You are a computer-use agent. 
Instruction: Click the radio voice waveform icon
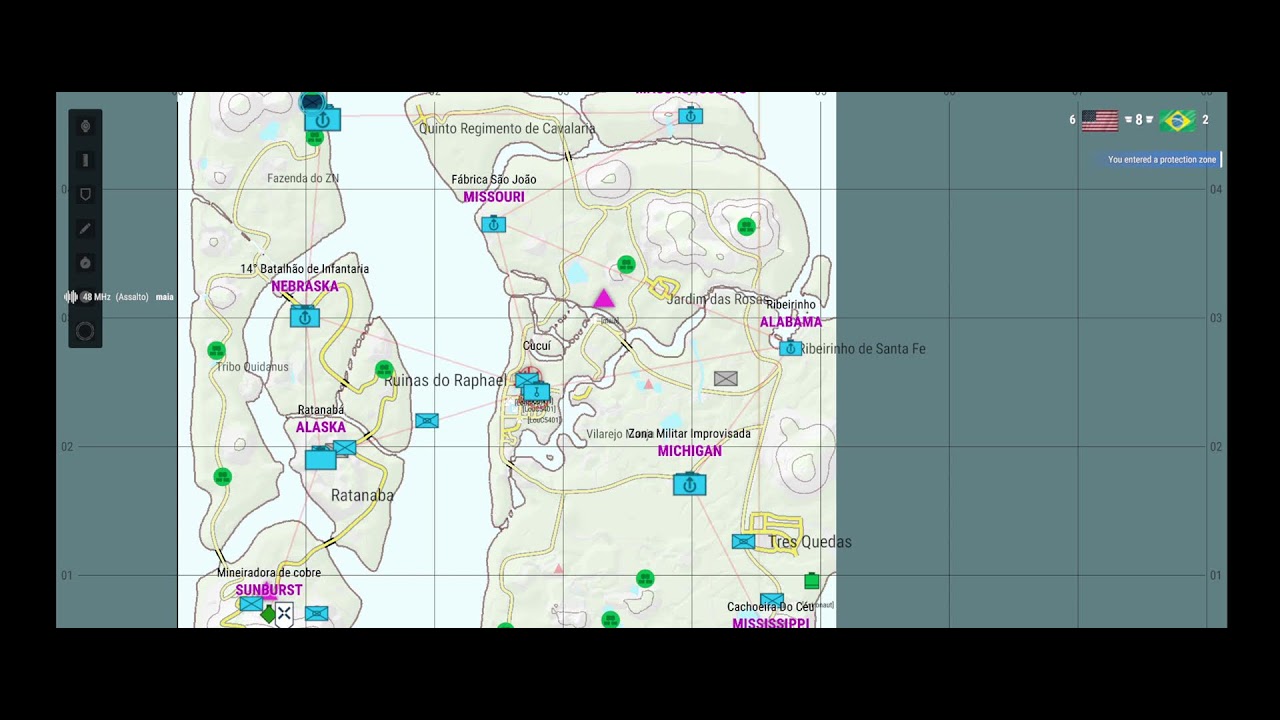(71, 297)
